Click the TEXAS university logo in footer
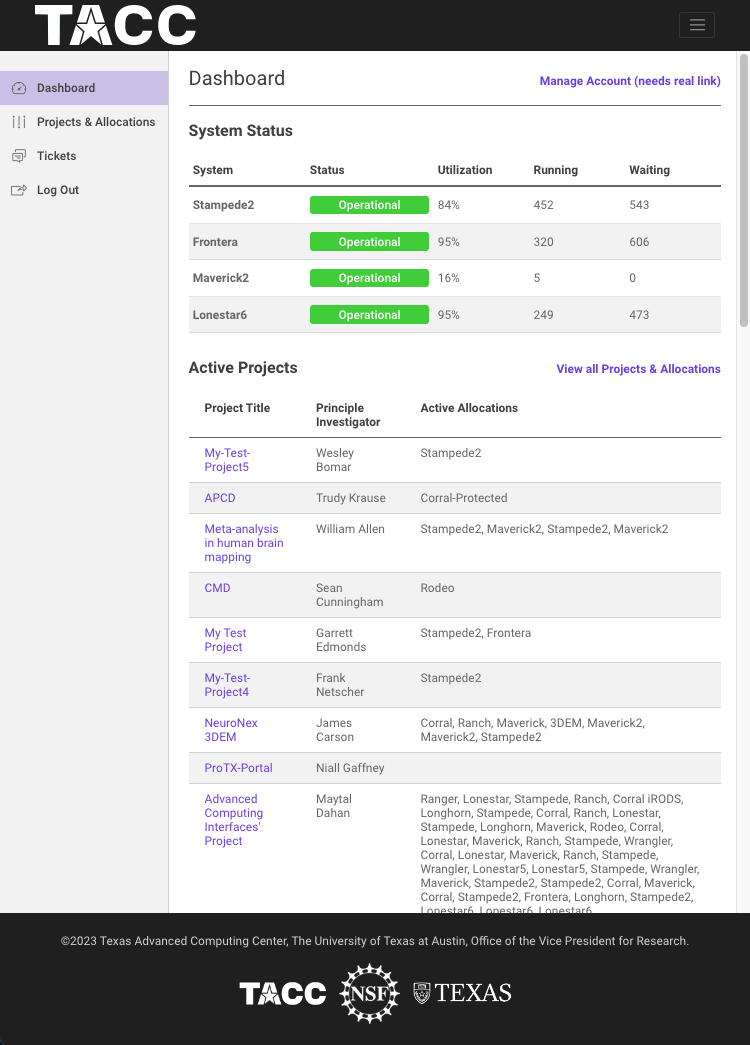 coord(462,993)
